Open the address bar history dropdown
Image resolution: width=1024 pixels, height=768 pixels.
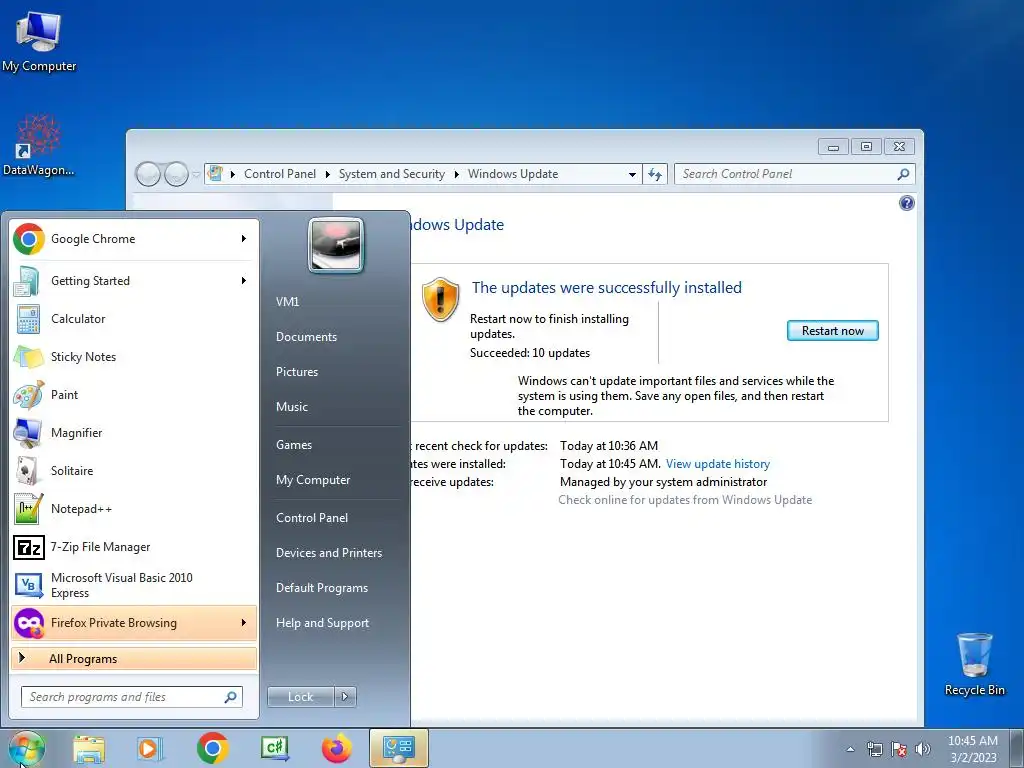(632, 174)
